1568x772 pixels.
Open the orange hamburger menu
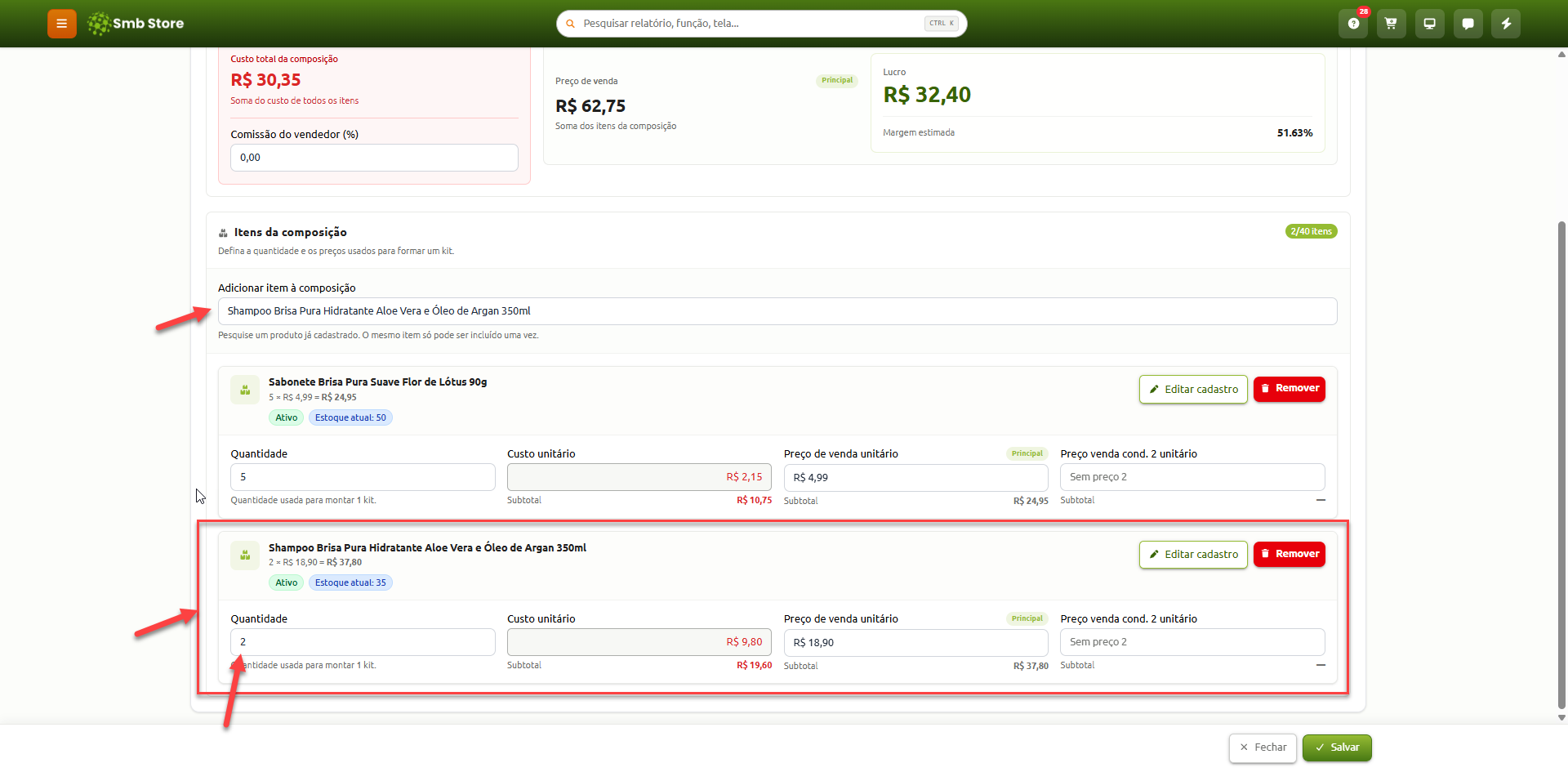click(62, 24)
